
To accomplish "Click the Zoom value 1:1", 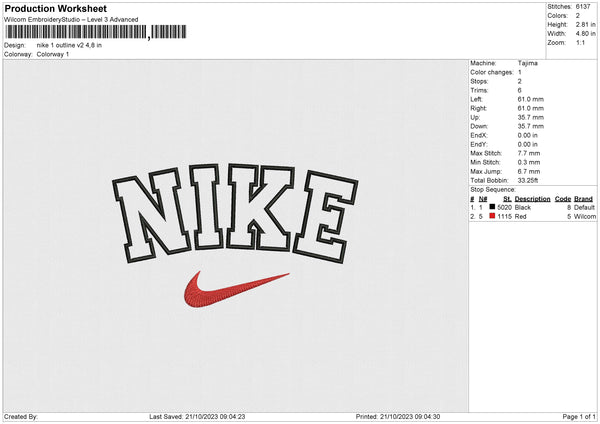I will tap(580, 42).
